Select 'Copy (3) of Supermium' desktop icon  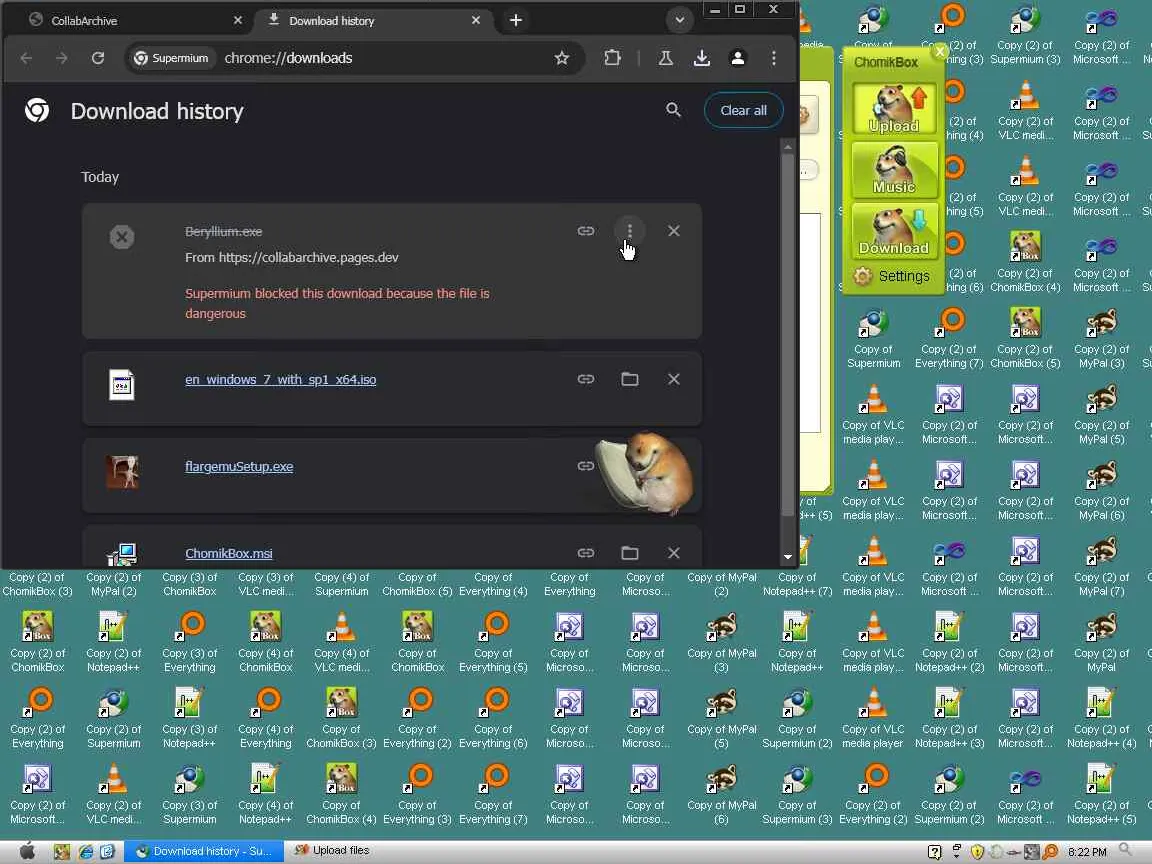point(190,792)
